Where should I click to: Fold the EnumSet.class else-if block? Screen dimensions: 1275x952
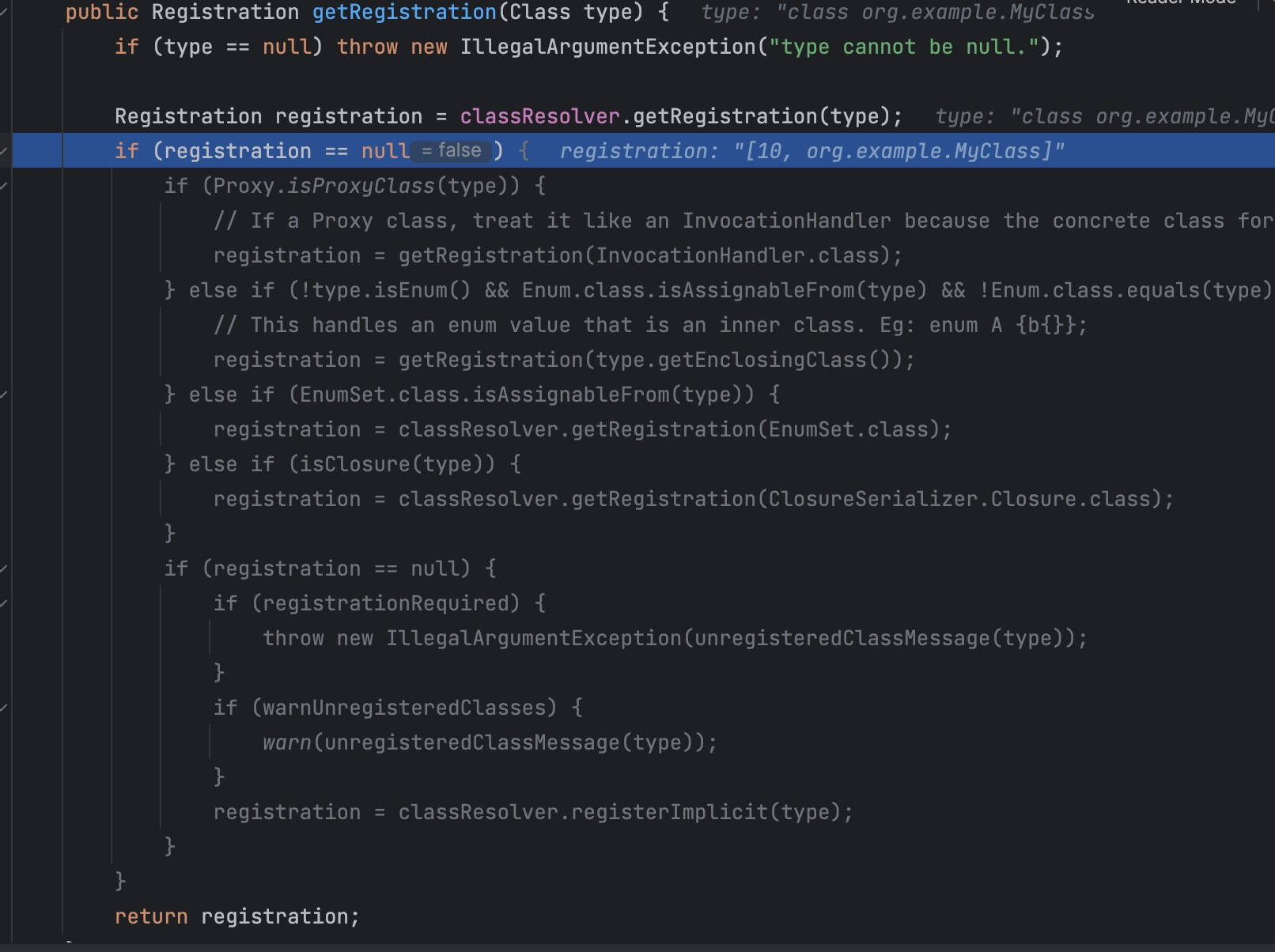(5, 395)
